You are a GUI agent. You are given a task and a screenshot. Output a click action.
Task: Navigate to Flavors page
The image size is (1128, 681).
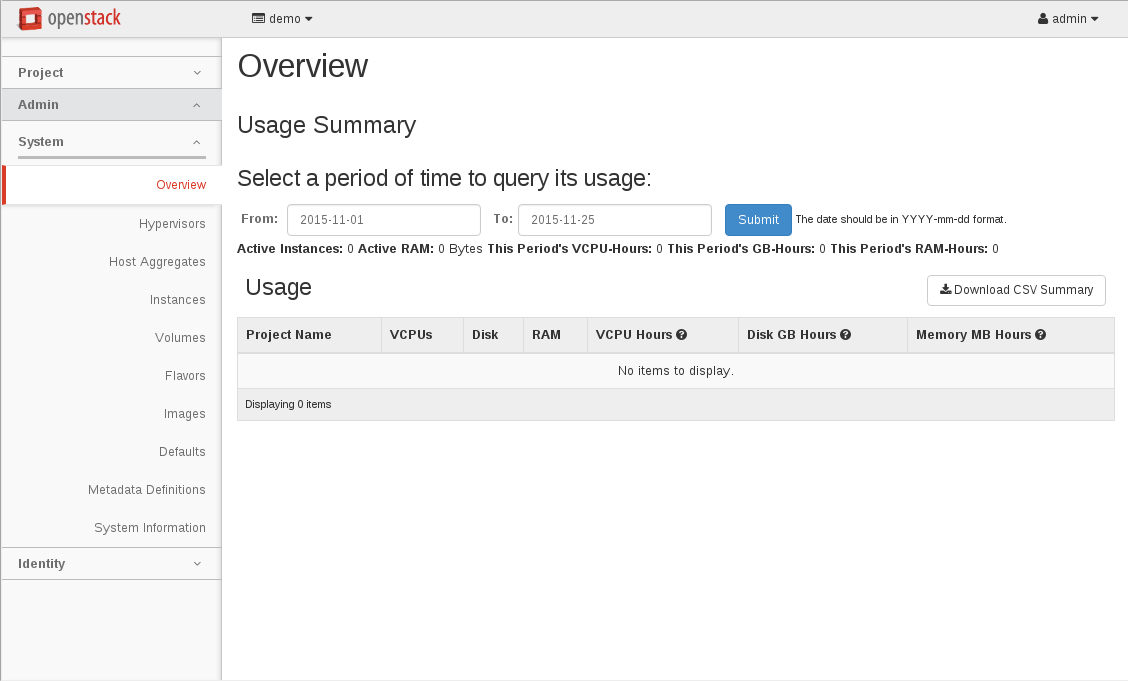pos(185,376)
